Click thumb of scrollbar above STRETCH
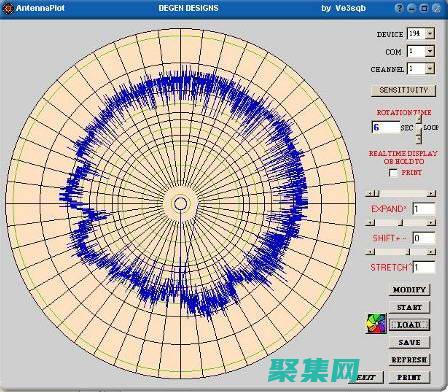 (408, 252)
